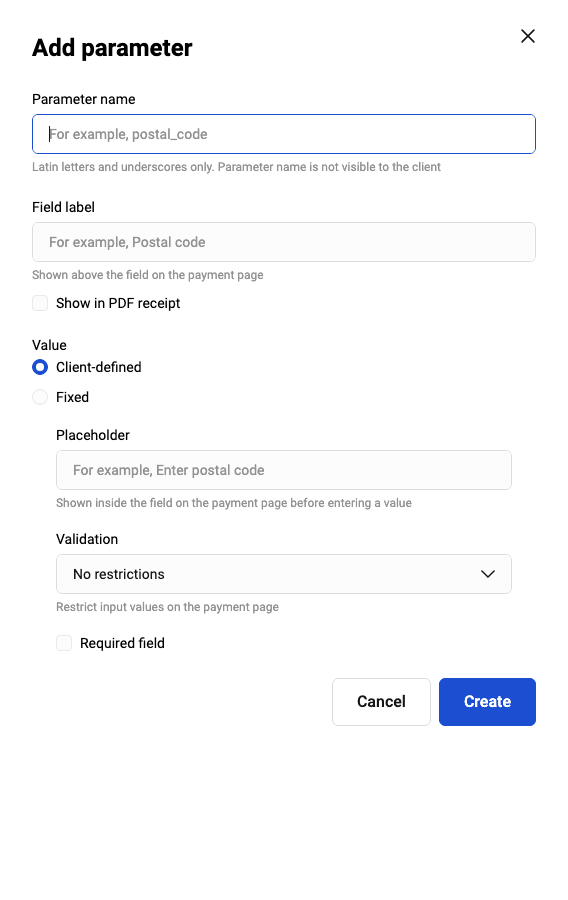Click the 'Validation' heading text

[87, 539]
